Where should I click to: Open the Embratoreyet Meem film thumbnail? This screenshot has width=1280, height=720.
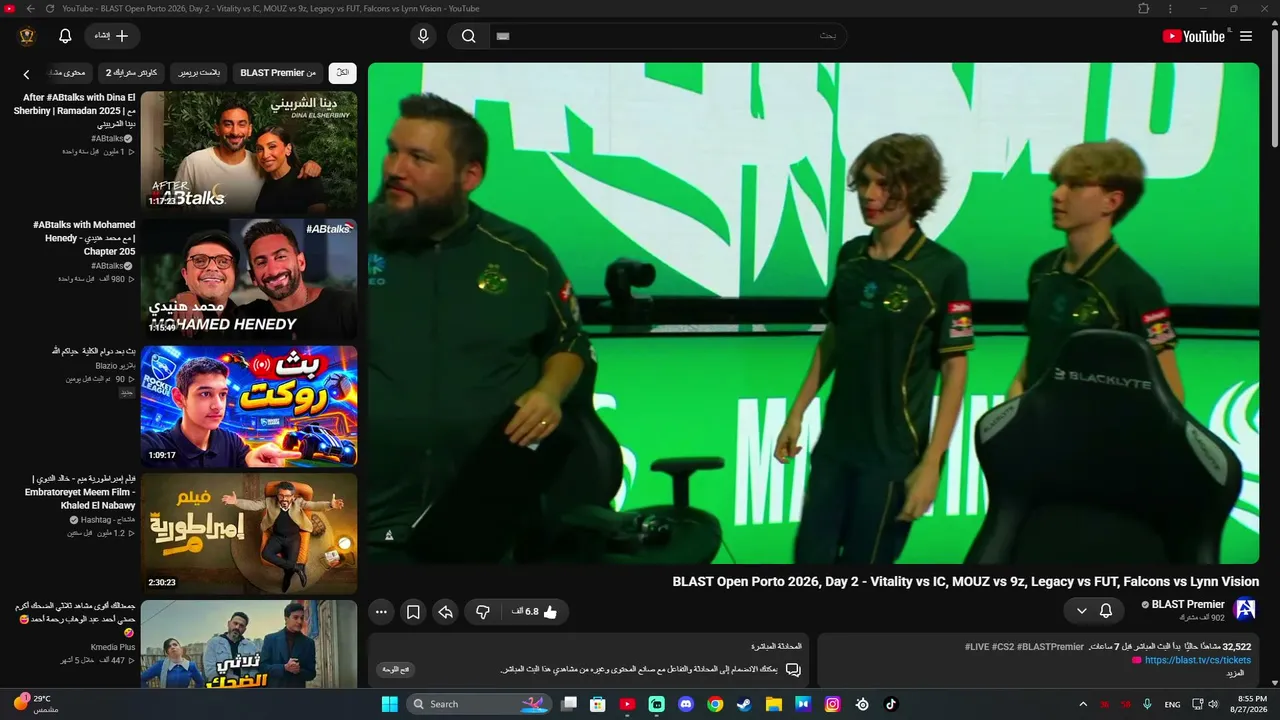click(x=249, y=533)
